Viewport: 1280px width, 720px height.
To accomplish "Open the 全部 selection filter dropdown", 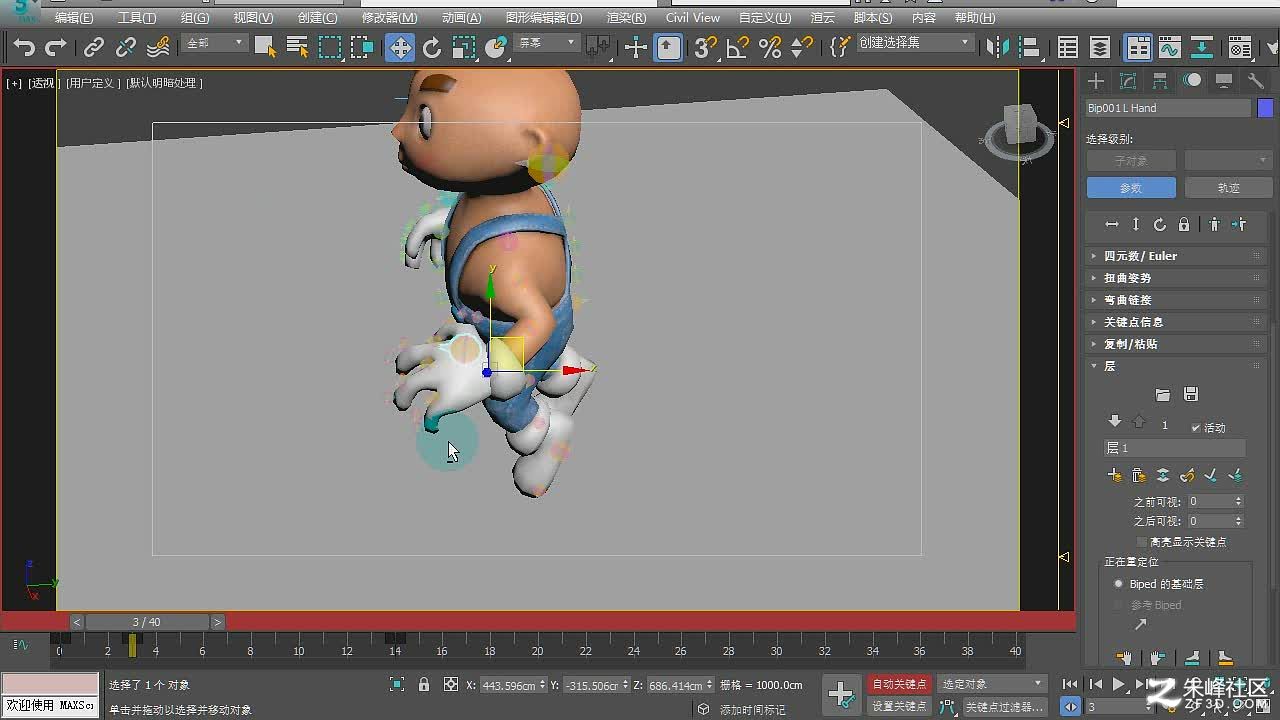I will pos(214,43).
